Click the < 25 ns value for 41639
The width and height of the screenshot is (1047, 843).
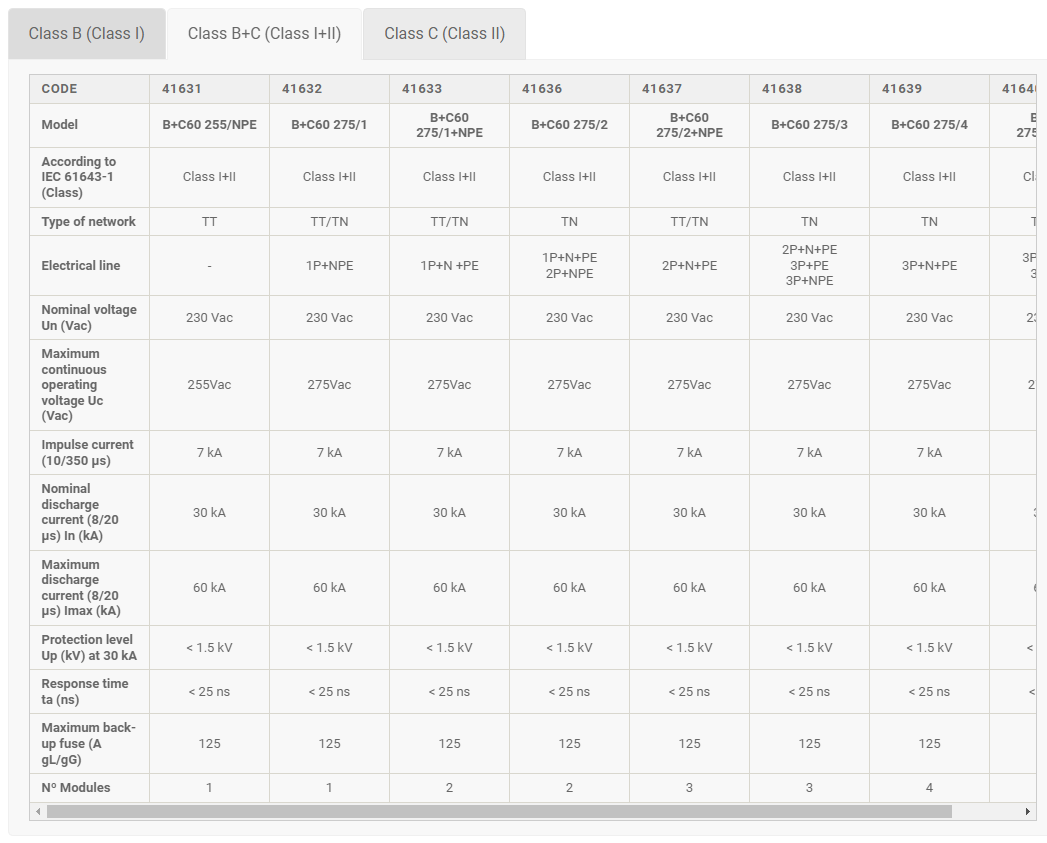(x=929, y=692)
